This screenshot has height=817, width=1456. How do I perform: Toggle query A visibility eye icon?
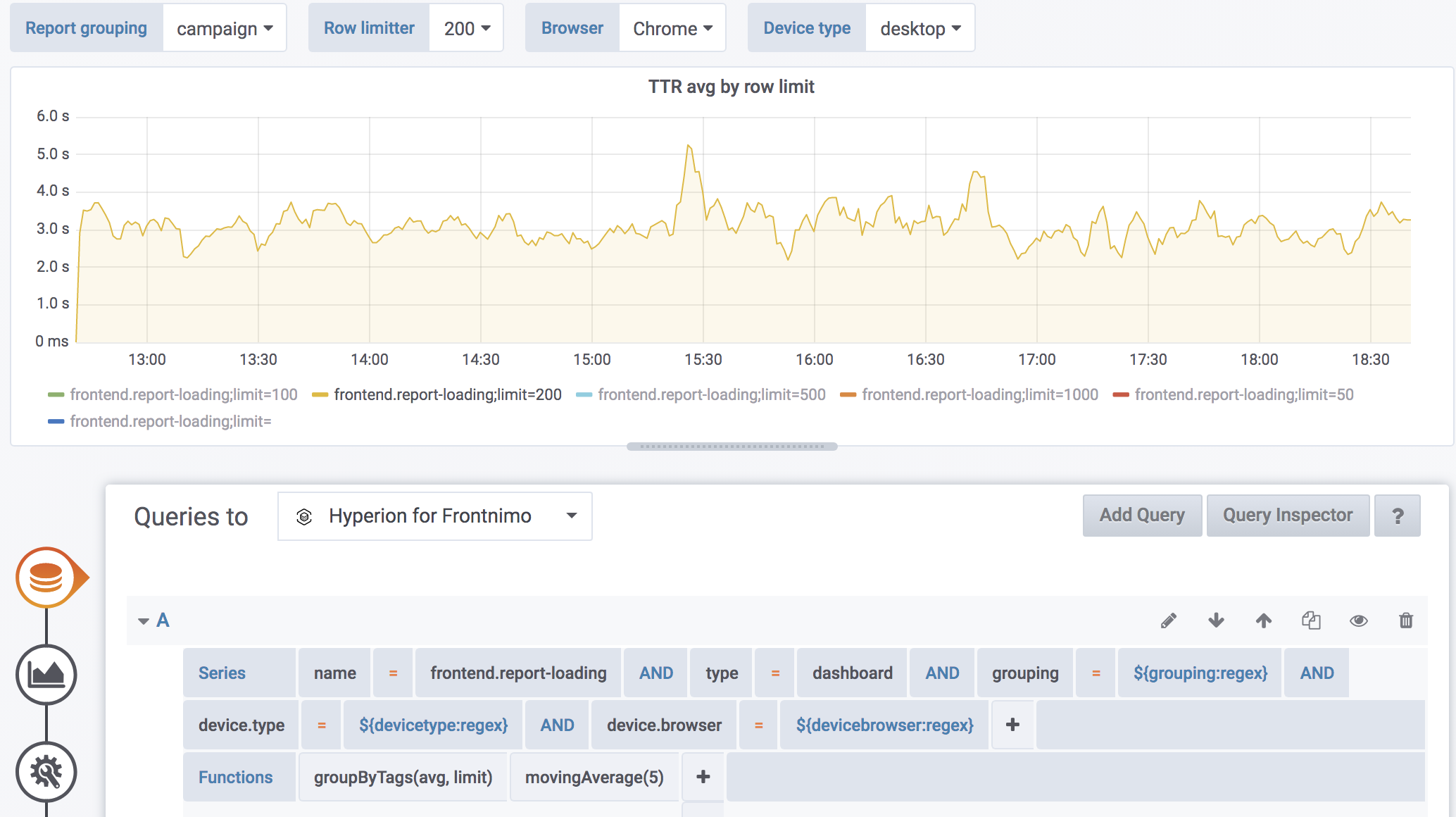pyautogui.click(x=1359, y=620)
